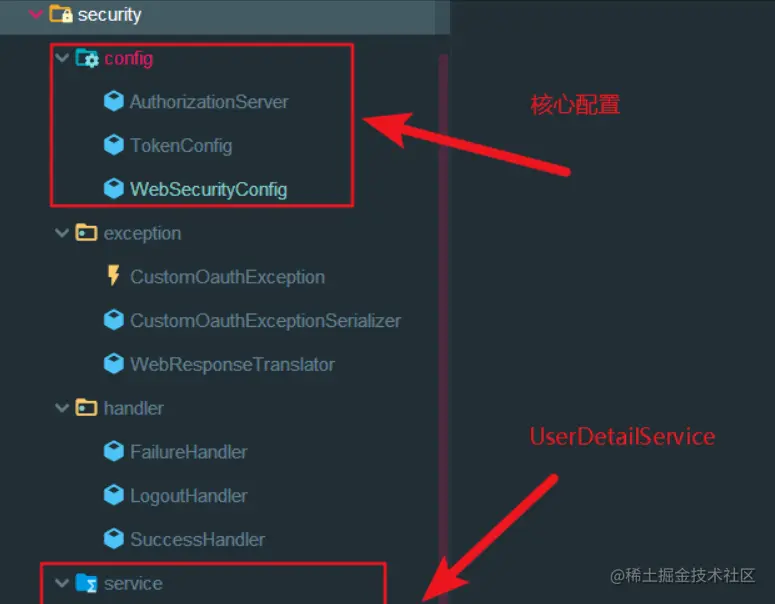Collapse the config folder chevron

(x=62, y=58)
